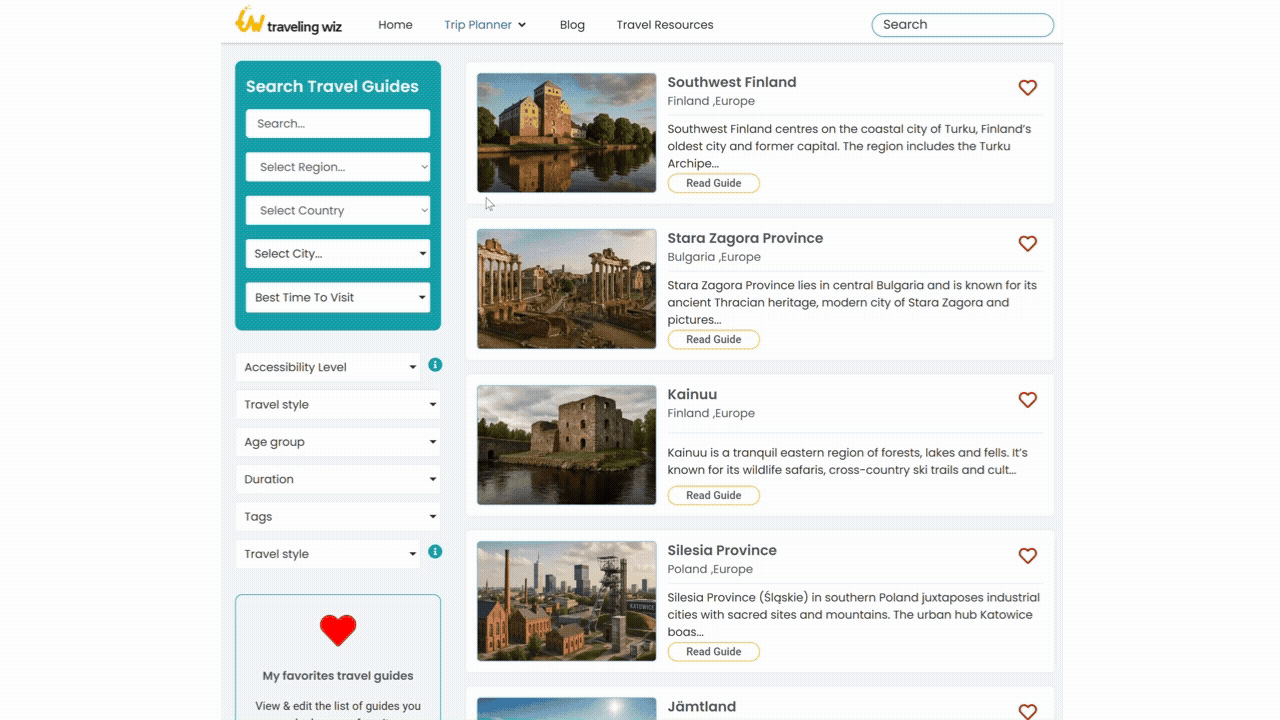1280x720 pixels.
Task: Select Travel Resources in the navigation
Action: [664, 24]
